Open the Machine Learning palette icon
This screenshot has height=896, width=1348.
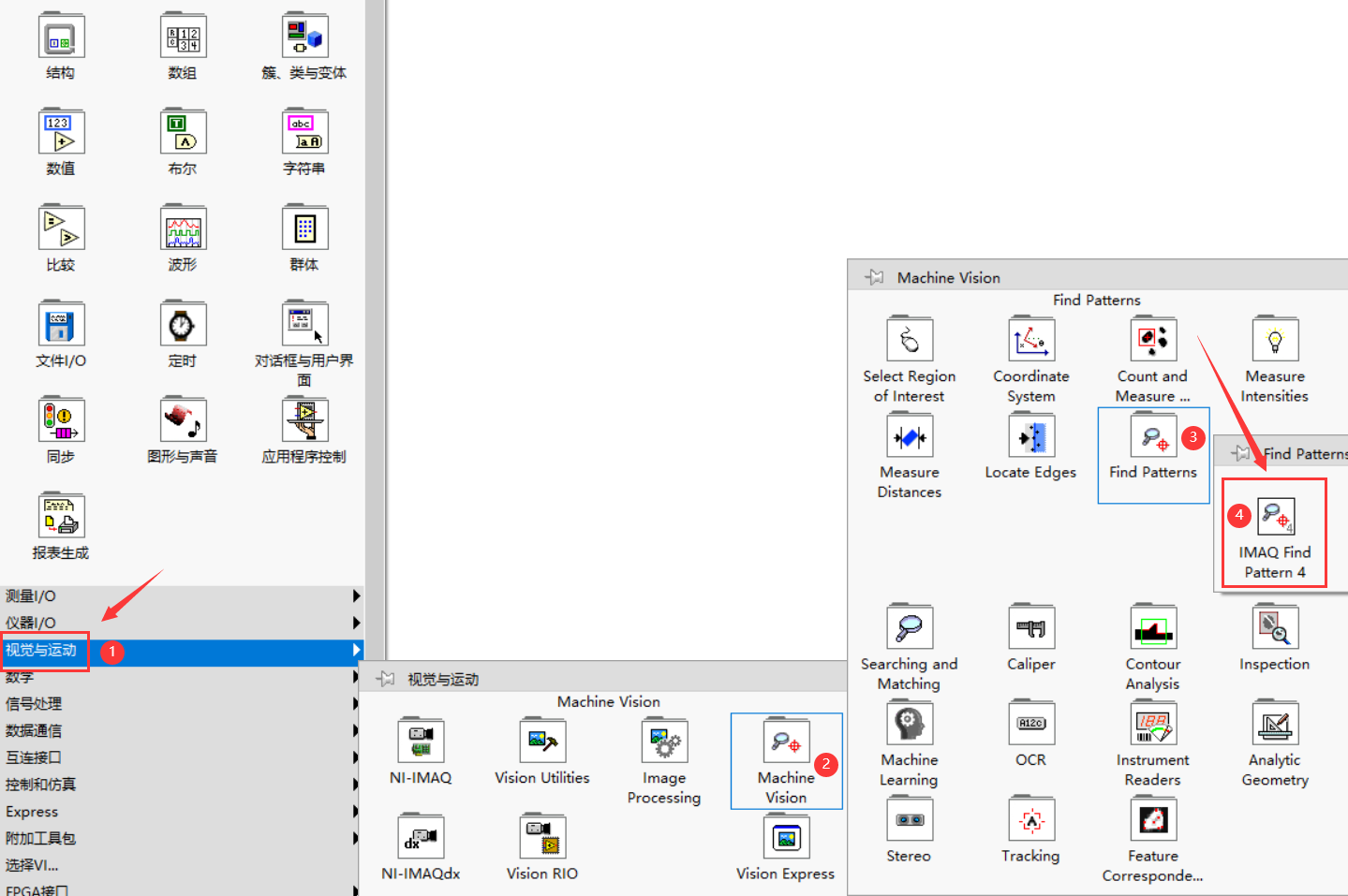(910, 724)
